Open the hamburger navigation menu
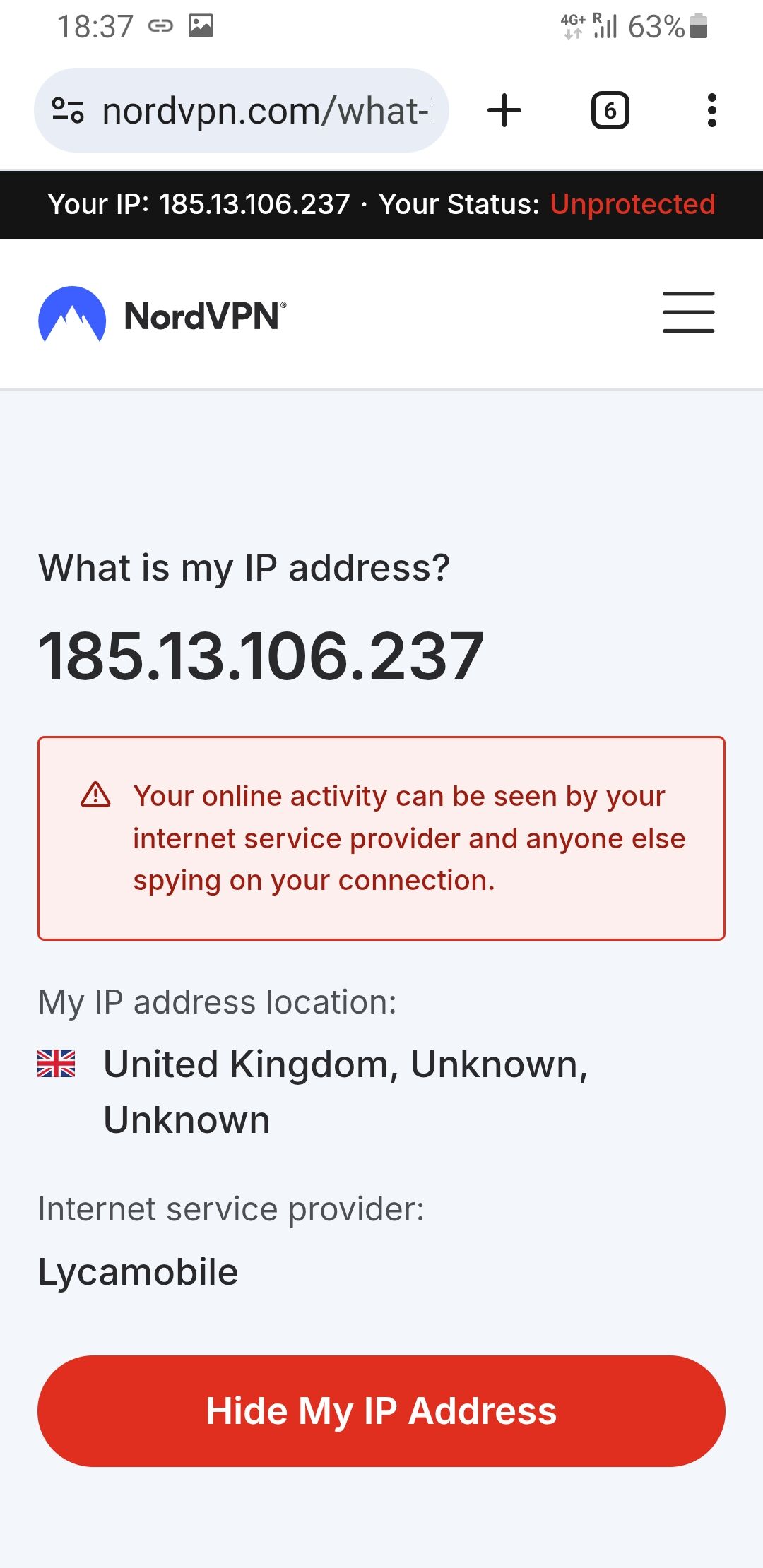 pos(688,312)
